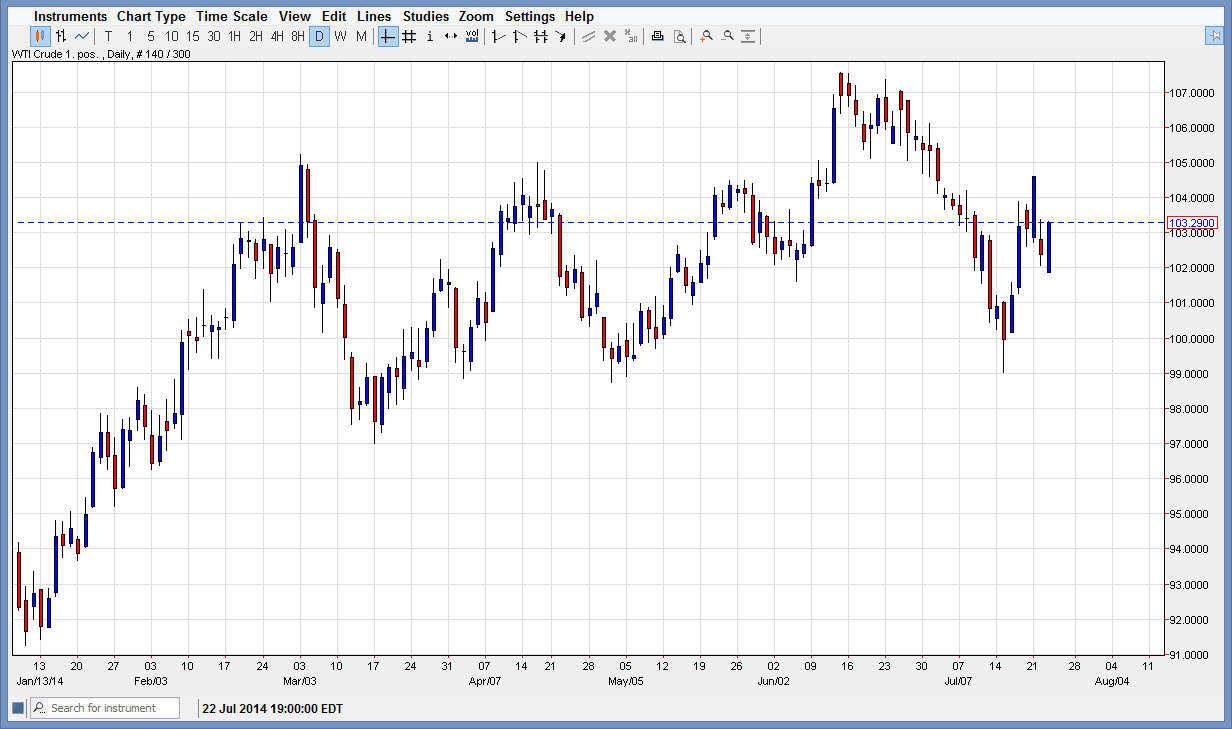
Task: Toggle the 1H timeframe button
Action: [235, 36]
